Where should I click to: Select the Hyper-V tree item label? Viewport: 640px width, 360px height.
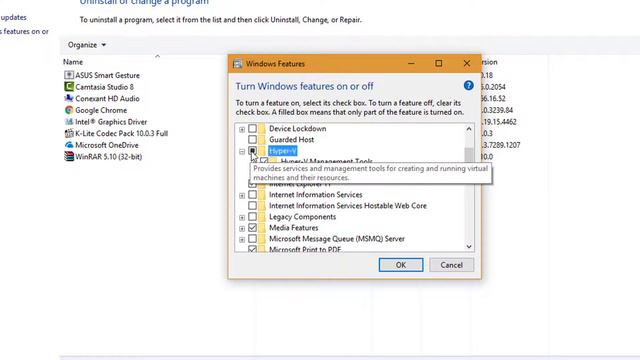(x=283, y=151)
